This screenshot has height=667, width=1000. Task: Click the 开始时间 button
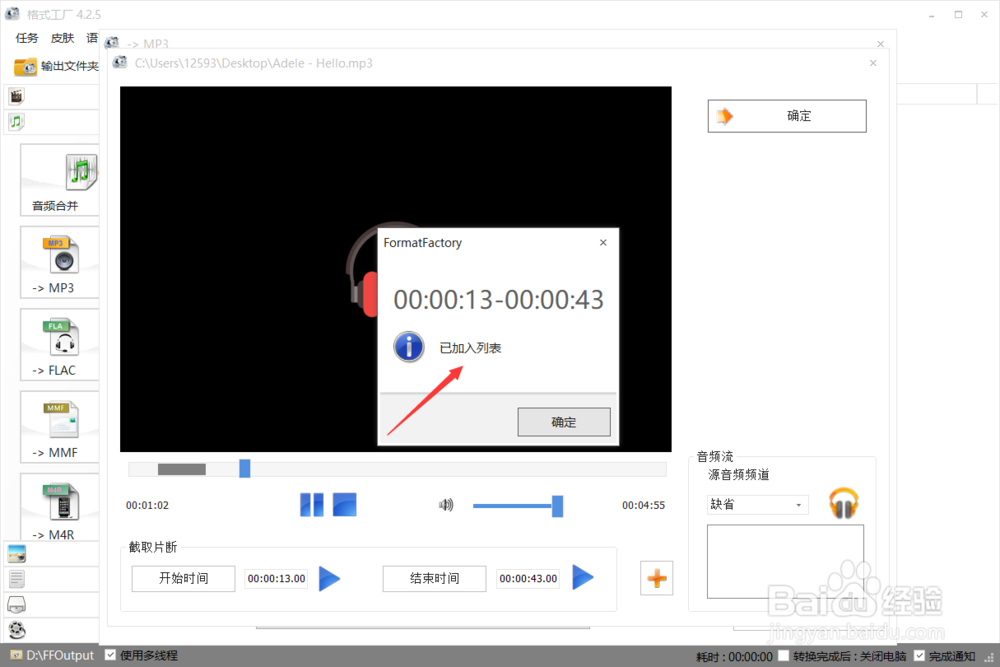point(184,578)
